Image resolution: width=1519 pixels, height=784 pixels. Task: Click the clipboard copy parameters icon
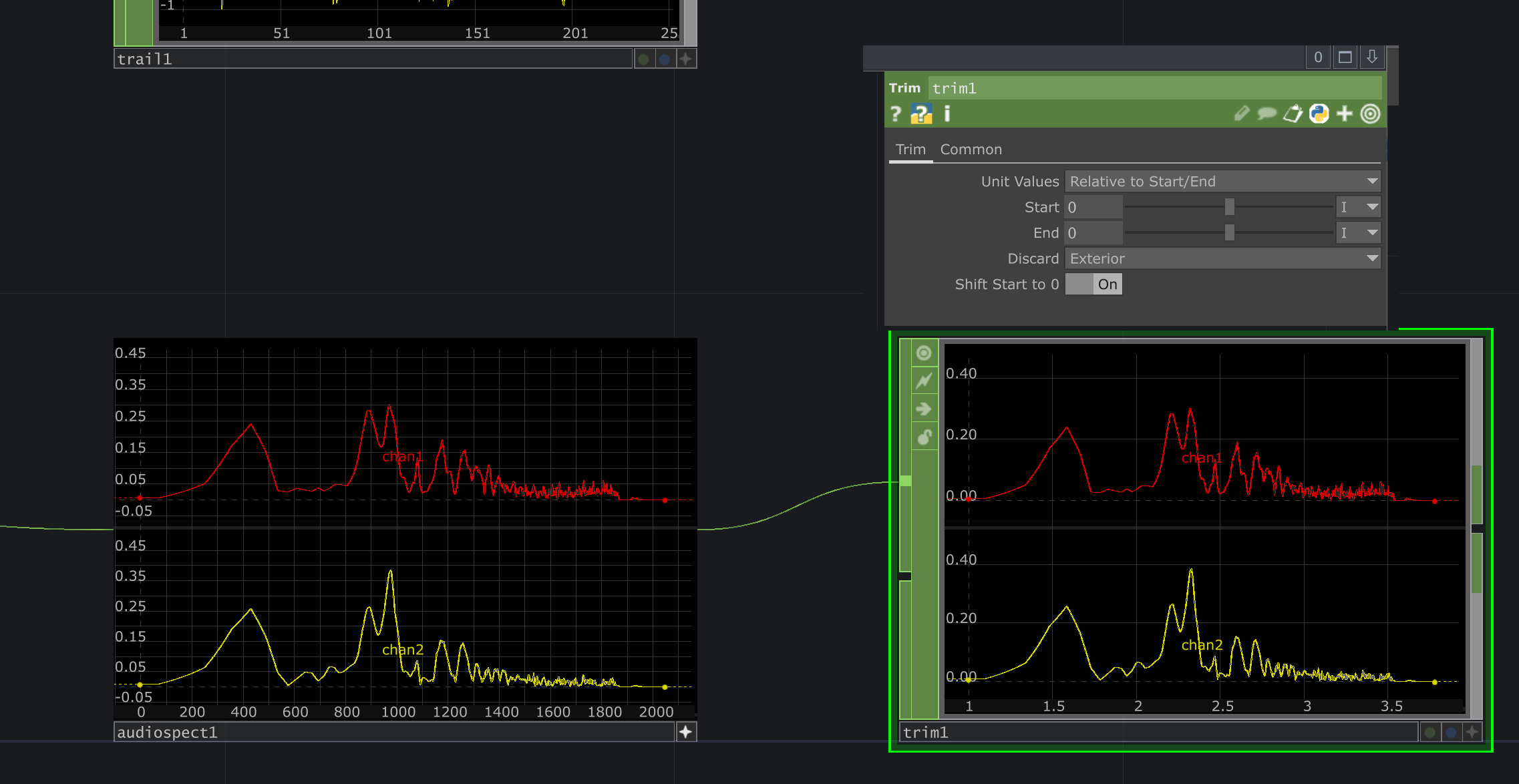point(1293,114)
